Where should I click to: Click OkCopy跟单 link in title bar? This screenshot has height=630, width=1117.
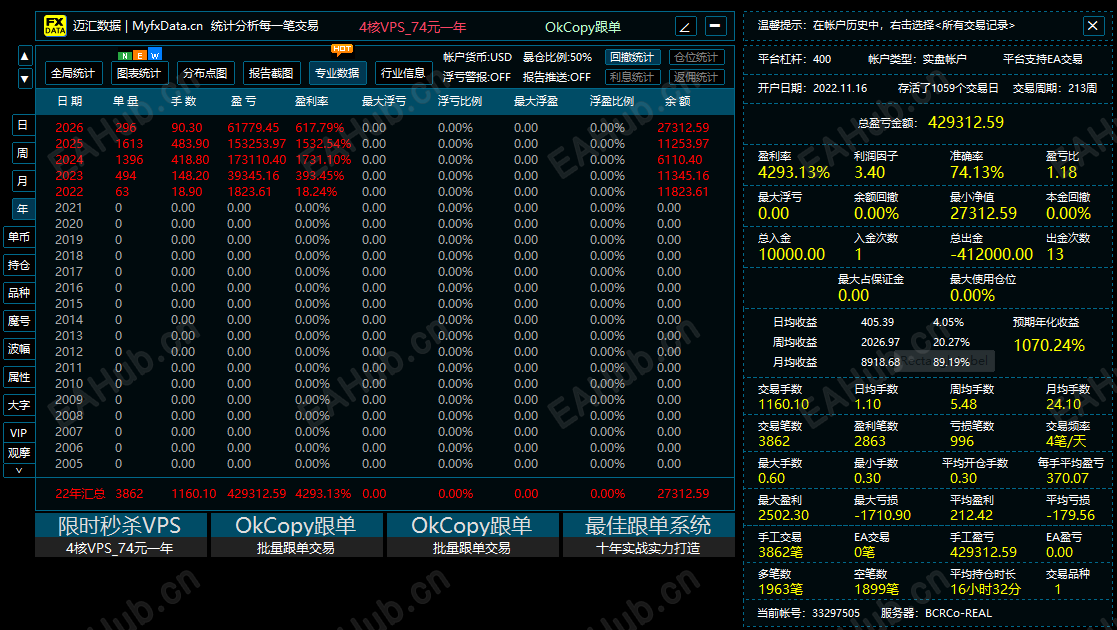pyautogui.click(x=583, y=27)
